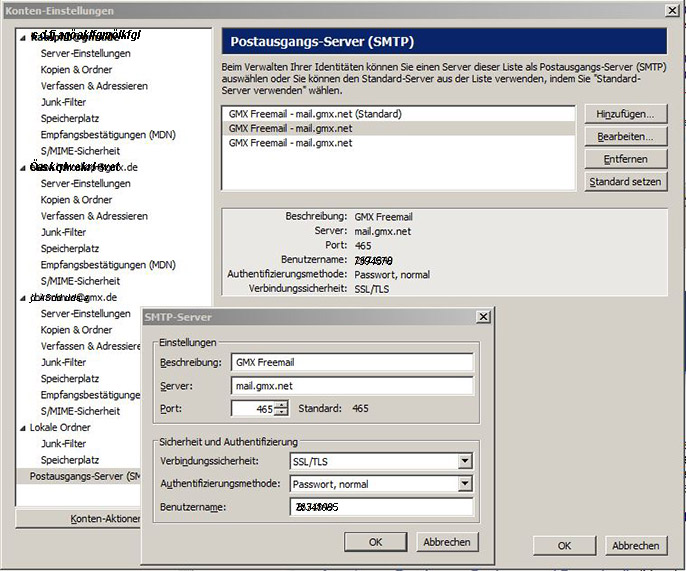Open the Verbindungssicherheit dropdown
Screen dimensions: 686x571
pos(464,461)
